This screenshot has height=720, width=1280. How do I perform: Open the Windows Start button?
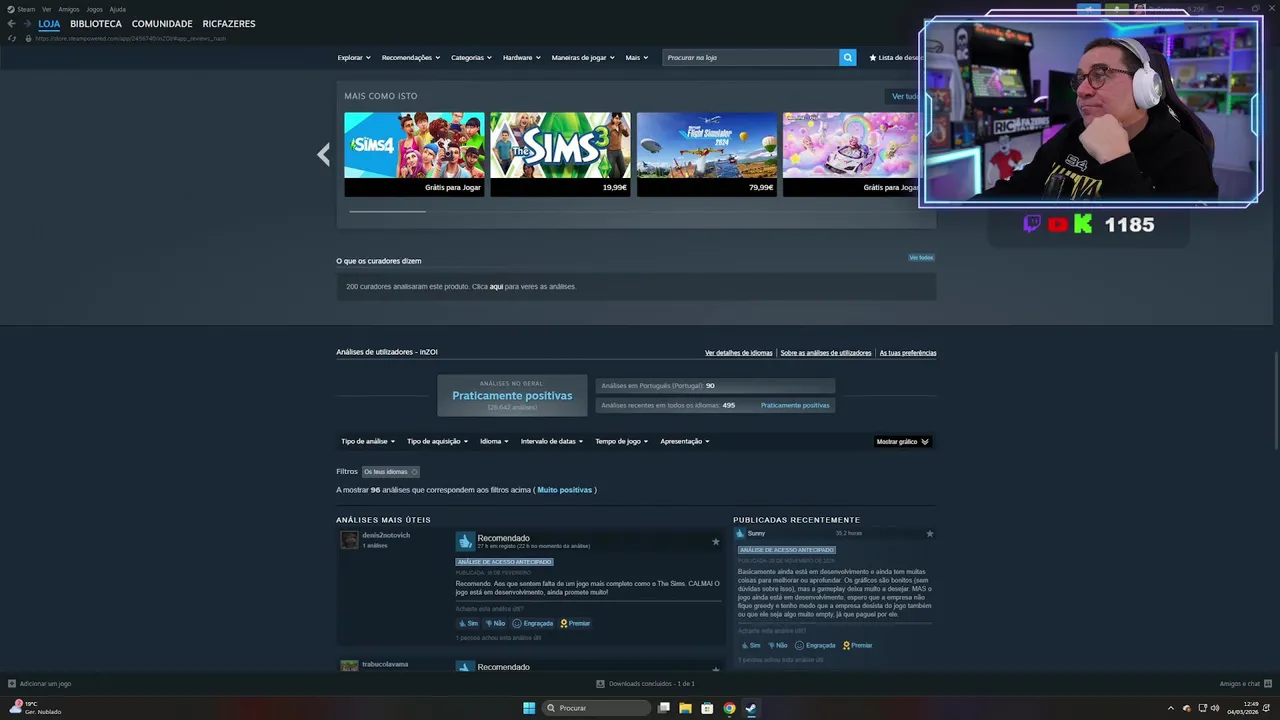529,708
